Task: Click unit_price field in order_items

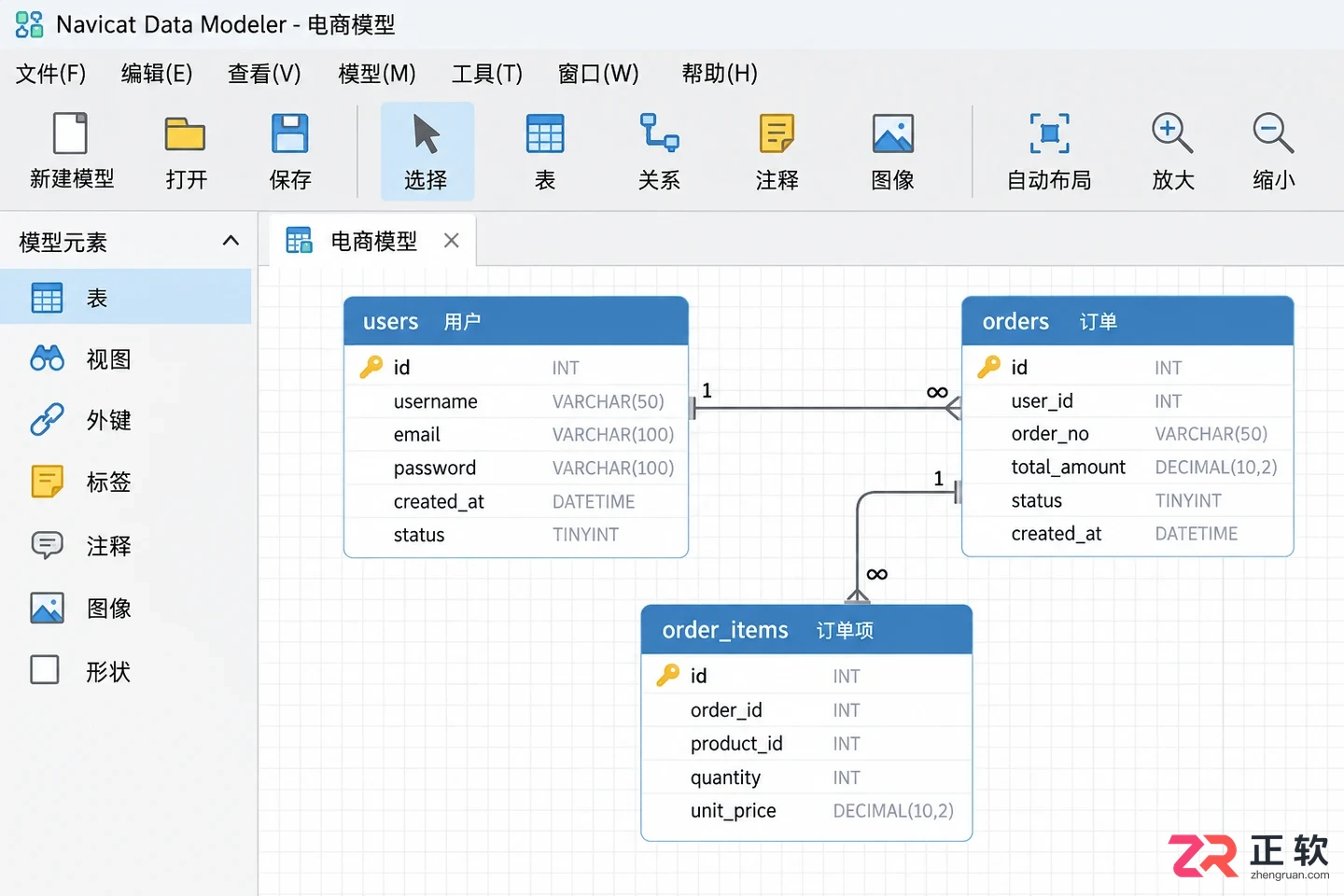Action: (806, 811)
